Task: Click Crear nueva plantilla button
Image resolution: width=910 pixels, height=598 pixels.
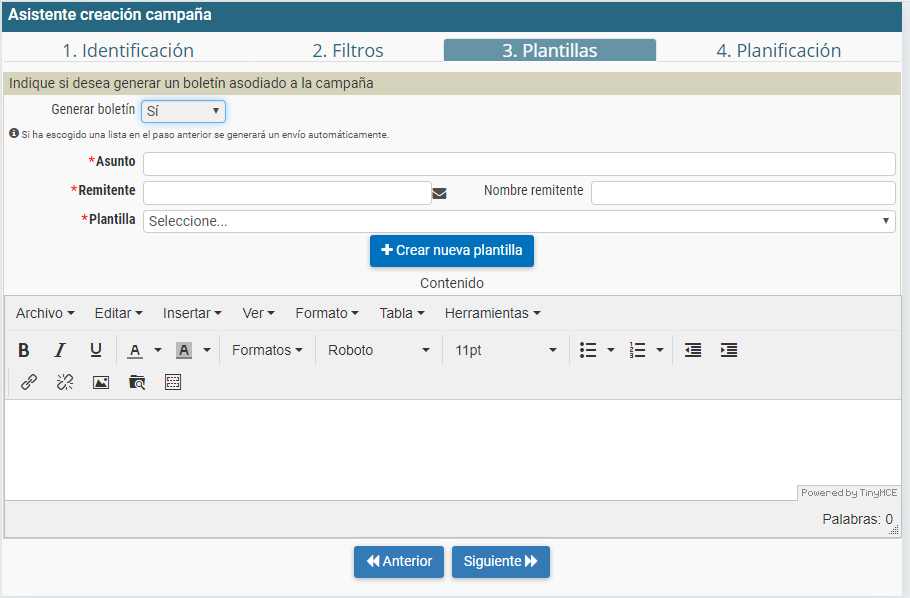Action: (x=452, y=251)
